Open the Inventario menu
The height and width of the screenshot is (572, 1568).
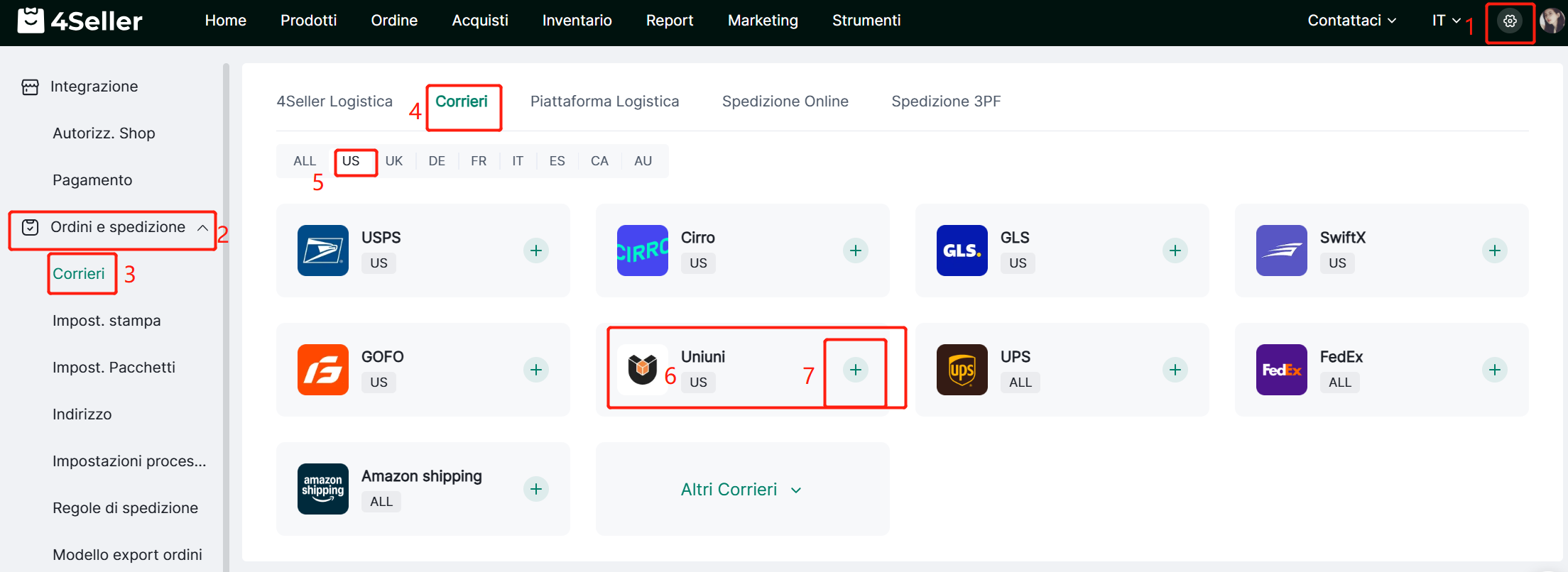[x=577, y=21]
